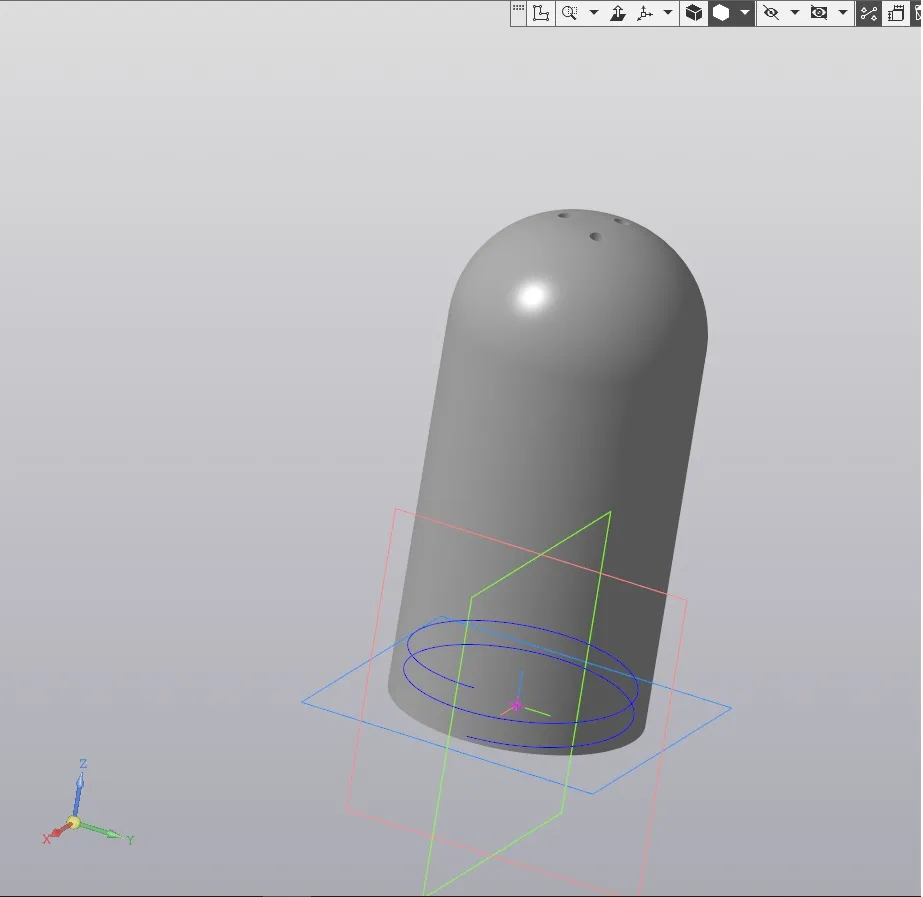Open hide objects dropdown arrow
The image size is (923, 897).
[794, 13]
